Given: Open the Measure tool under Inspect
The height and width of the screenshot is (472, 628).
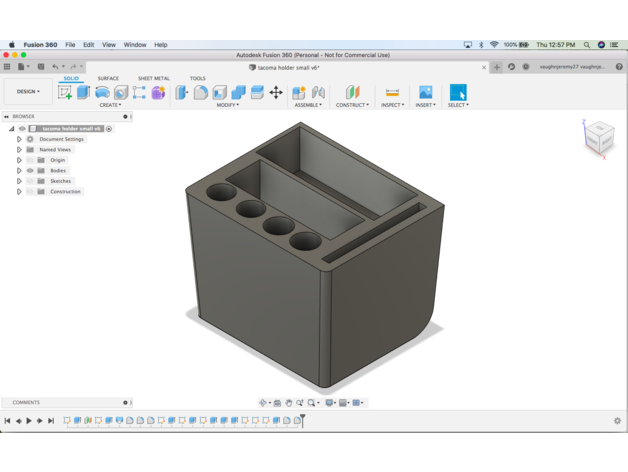Looking at the screenshot, I should (392, 93).
